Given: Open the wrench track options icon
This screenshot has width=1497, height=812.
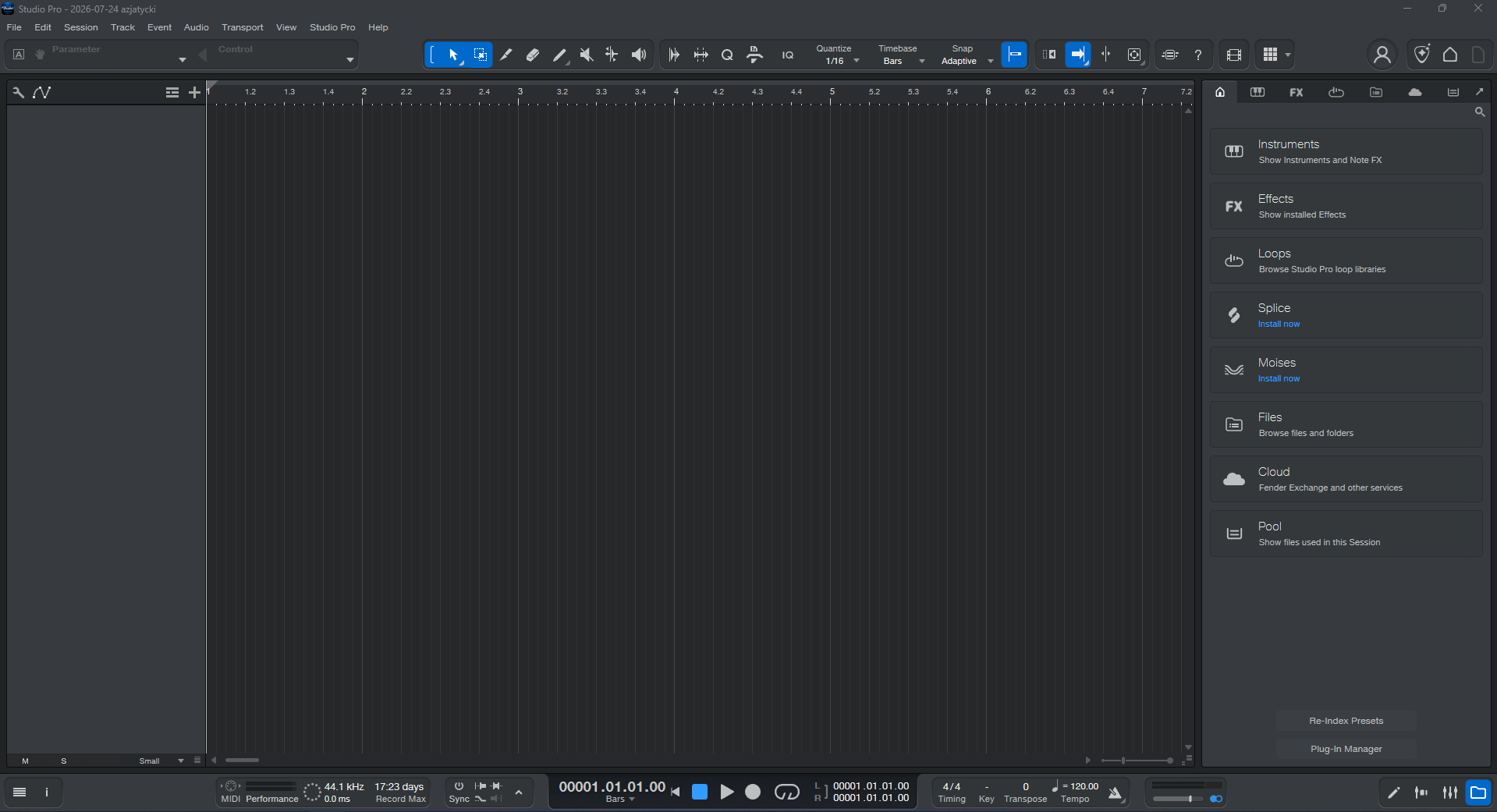Looking at the screenshot, I should coord(18,93).
